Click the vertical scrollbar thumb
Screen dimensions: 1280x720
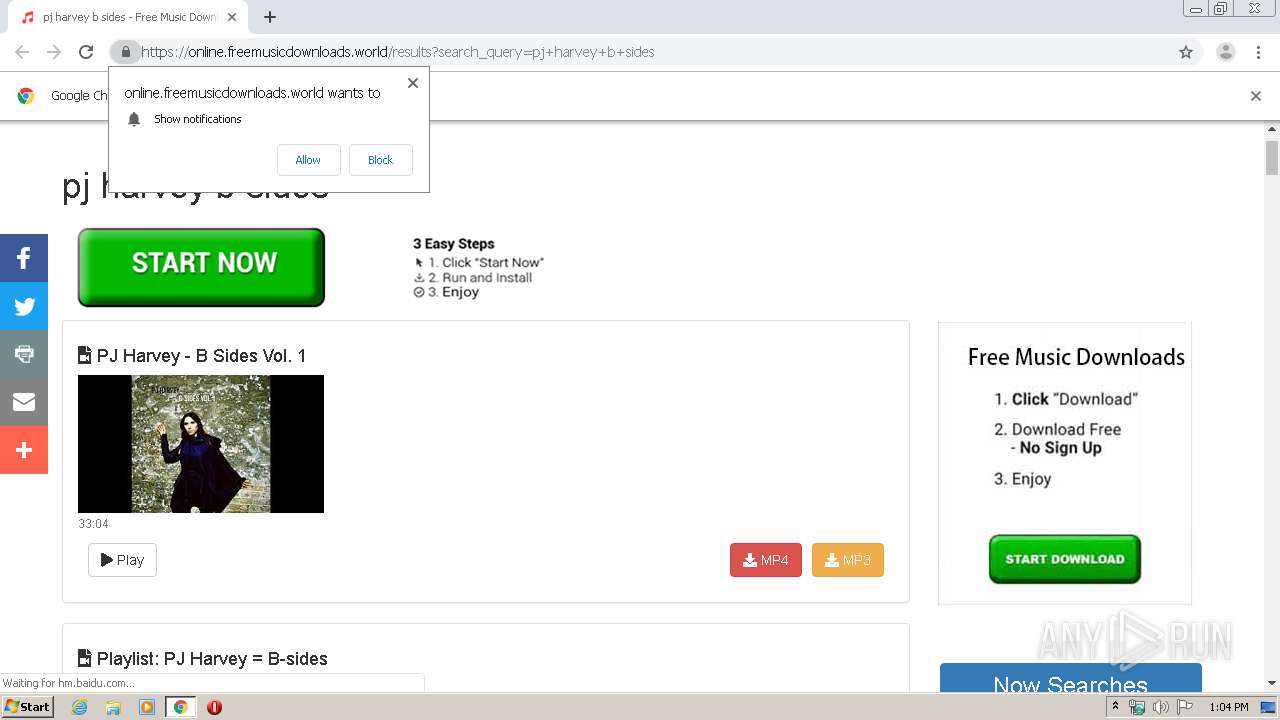click(x=1272, y=158)
